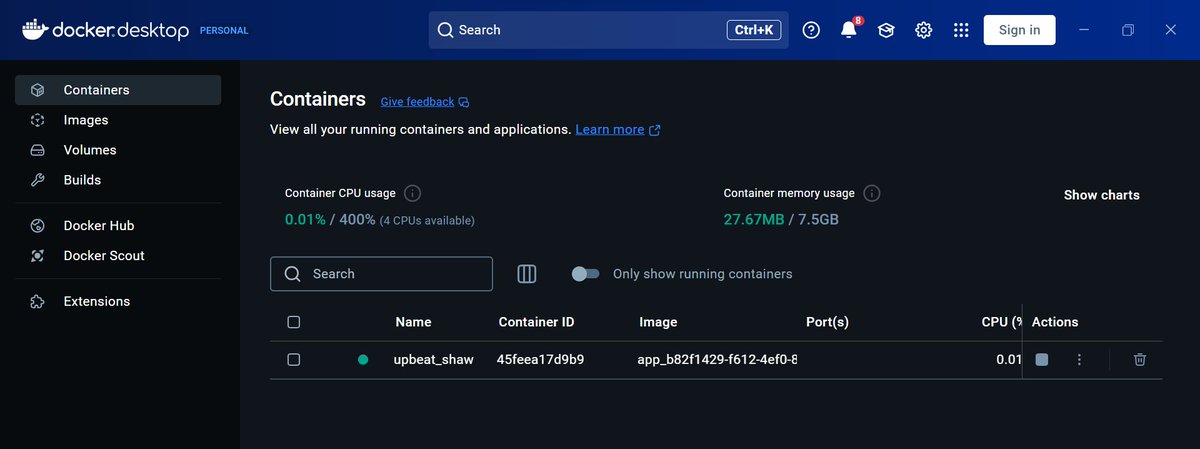Open Settings gear icon in header
The width and height of the screenshot is (1200, 449).
click(924, 30)
